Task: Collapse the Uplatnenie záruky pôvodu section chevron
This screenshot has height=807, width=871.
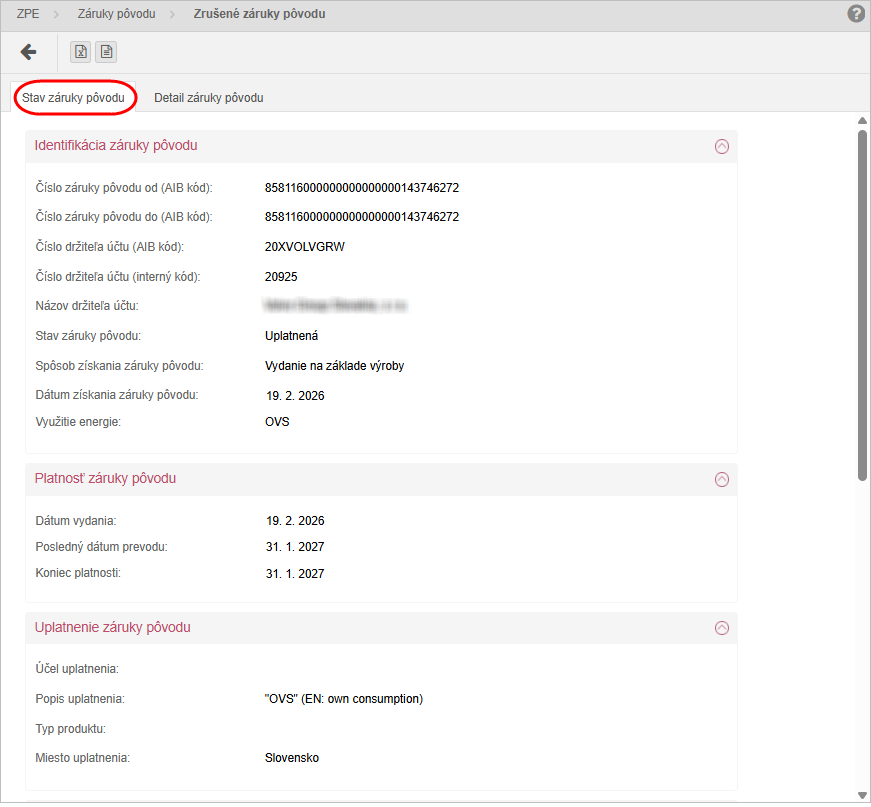Action: (x=722, y=628)
